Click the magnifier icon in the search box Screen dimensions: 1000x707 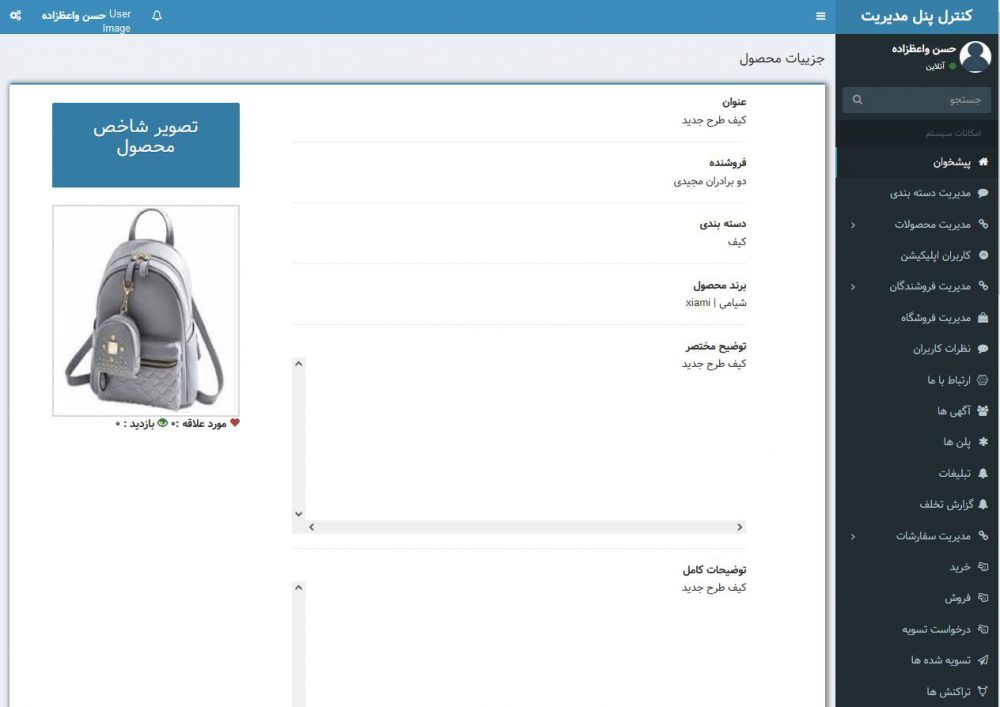(857, 100)
